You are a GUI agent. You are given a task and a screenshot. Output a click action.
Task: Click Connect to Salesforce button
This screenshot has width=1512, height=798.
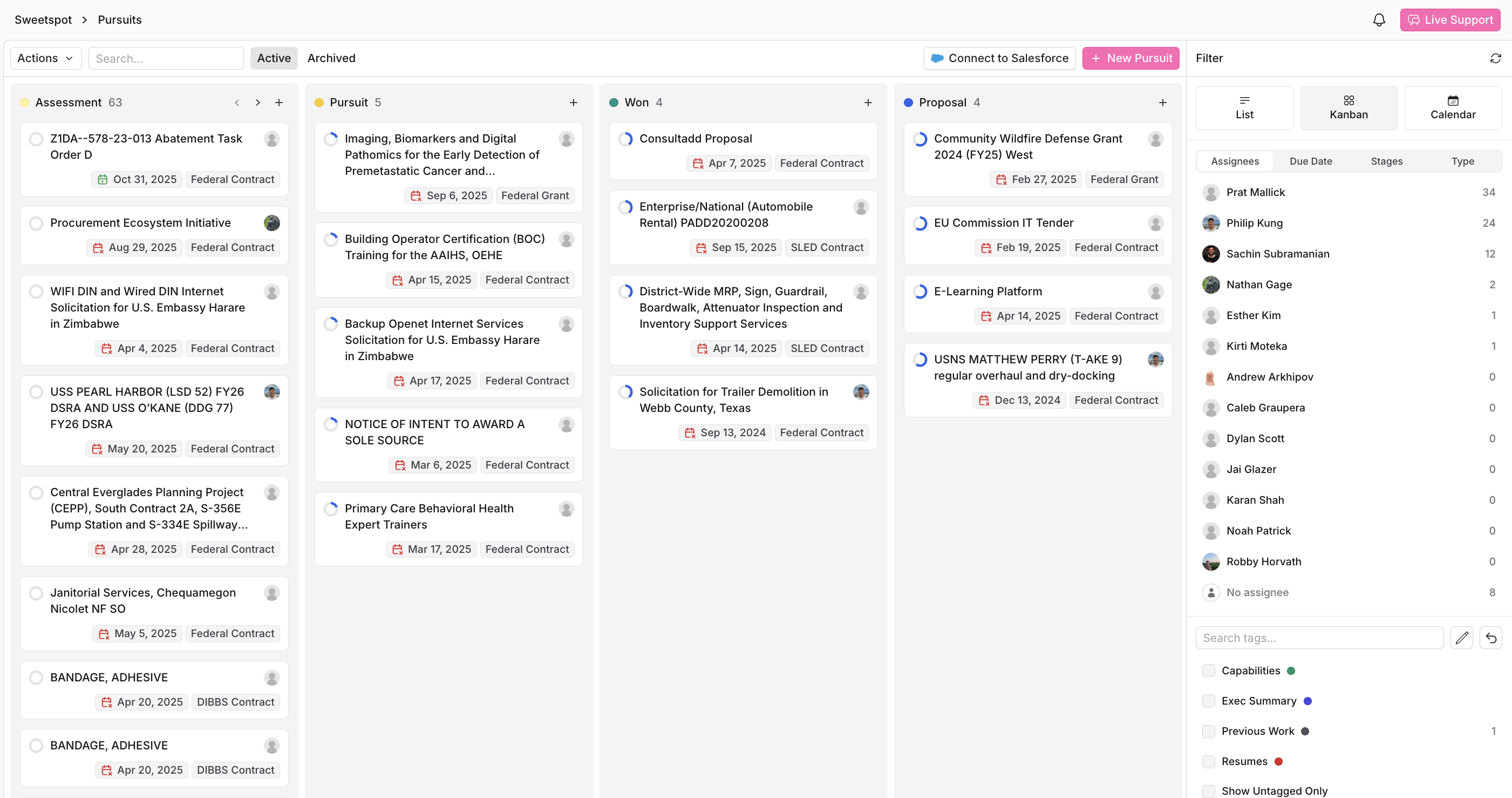click(999, 58)
